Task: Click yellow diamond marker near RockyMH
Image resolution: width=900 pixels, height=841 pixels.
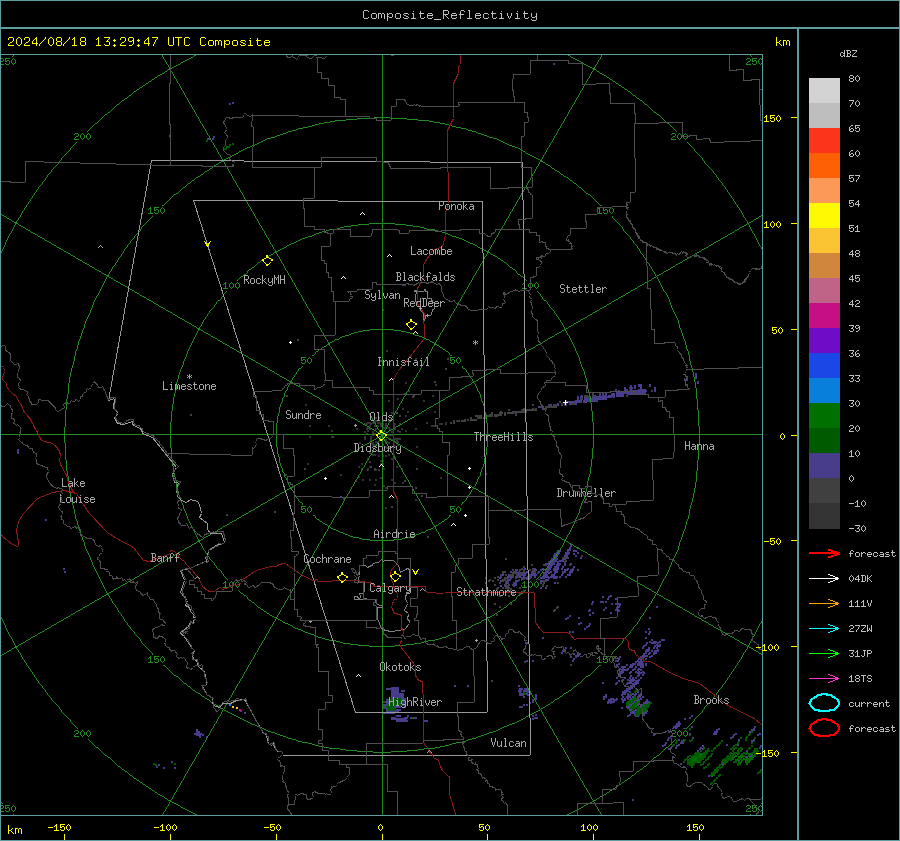Action: coord(267,261)
